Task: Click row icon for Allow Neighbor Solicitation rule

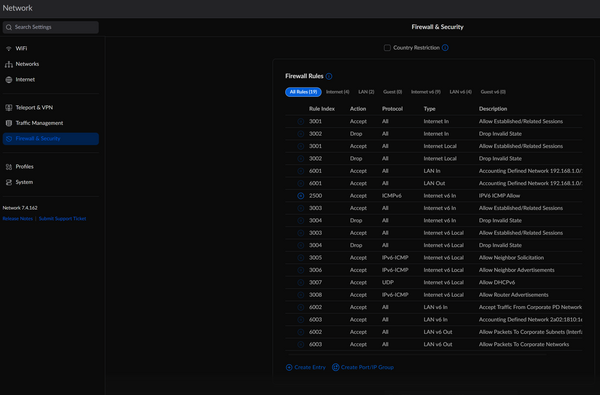Action: coord(301,258)
